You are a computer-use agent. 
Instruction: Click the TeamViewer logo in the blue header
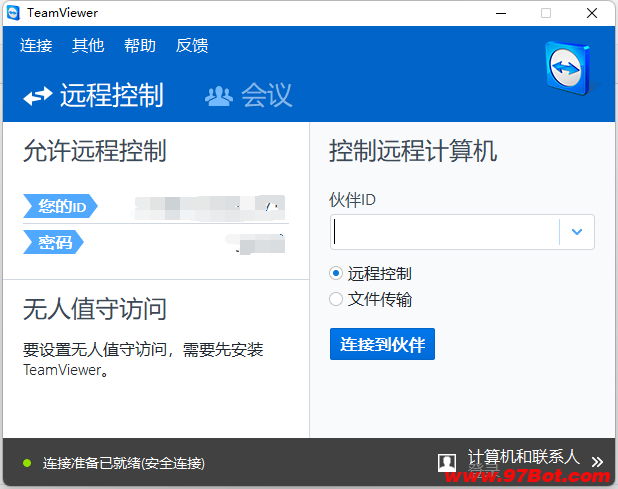[569, 68]
